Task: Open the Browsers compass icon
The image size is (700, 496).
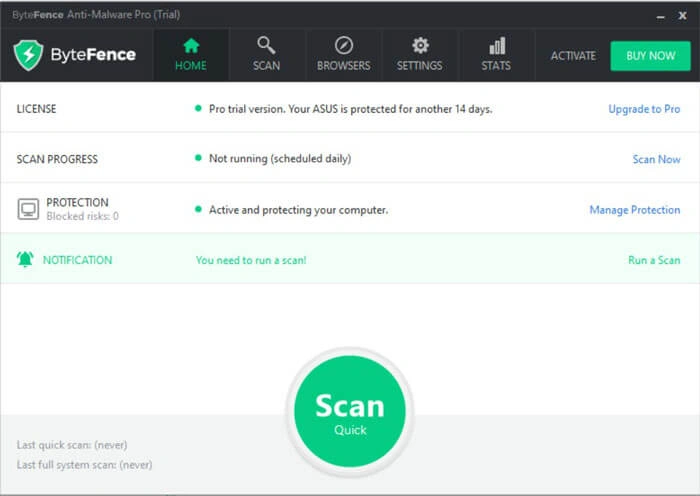Action: (x=343, y=45)
